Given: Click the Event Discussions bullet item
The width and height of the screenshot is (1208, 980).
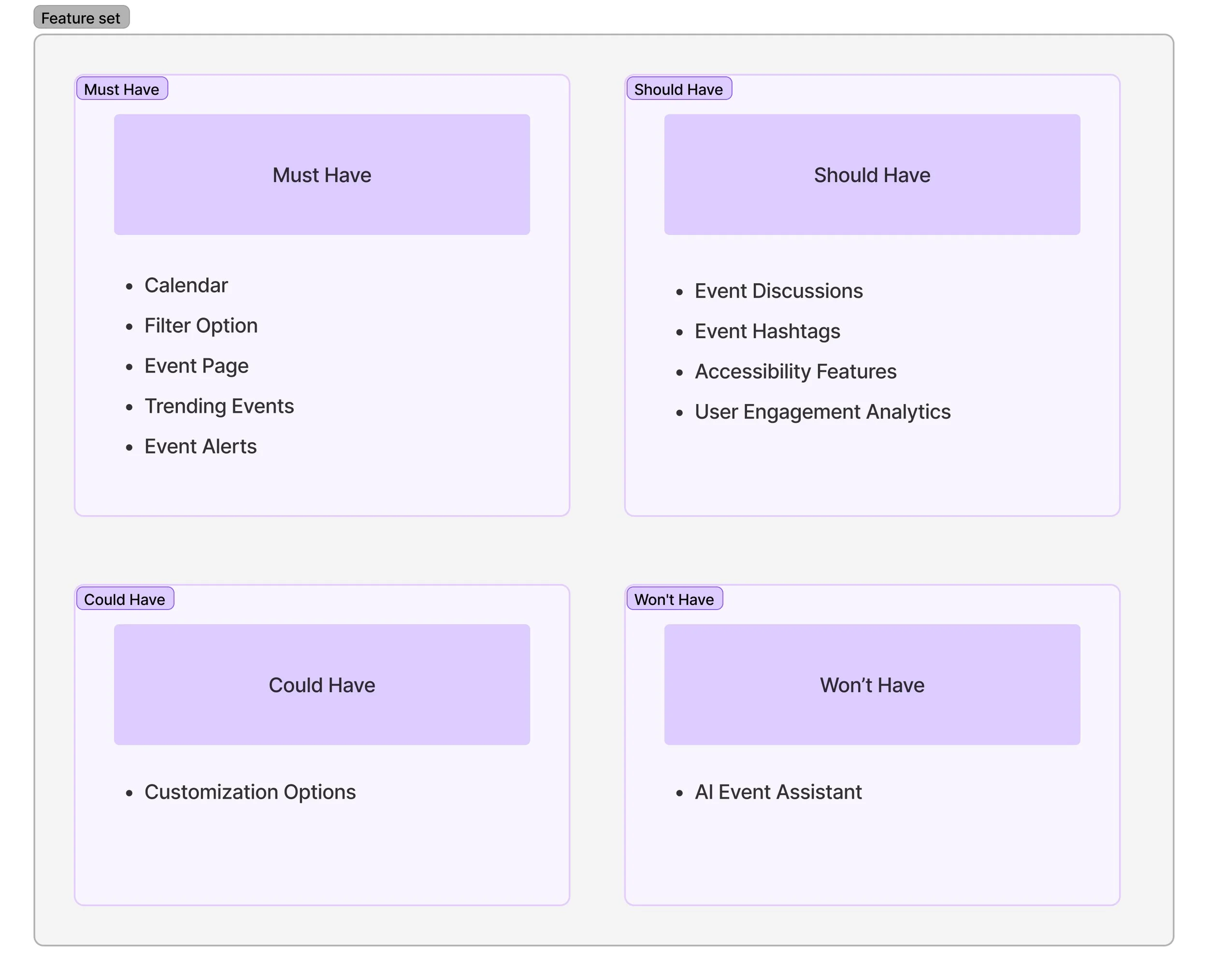Looking at the screenshot, I should [x=778, y=291].
